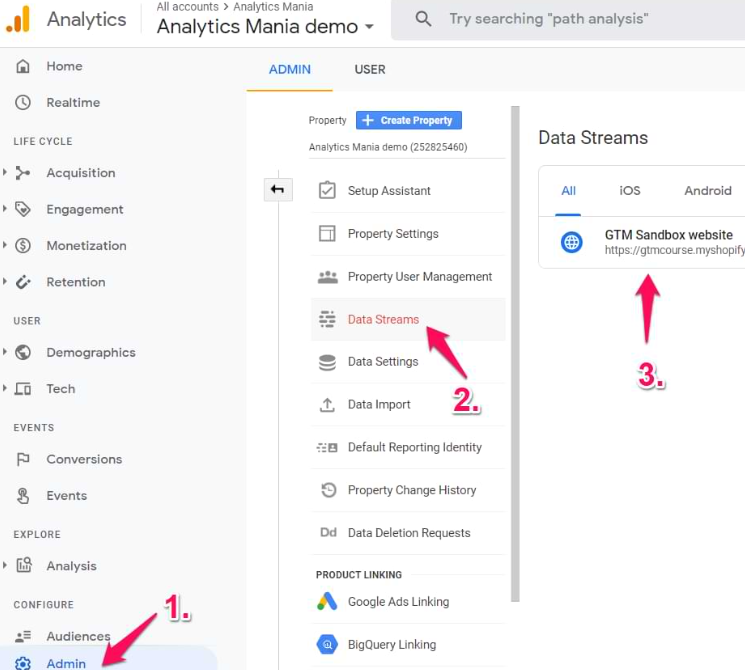Screen dimensions: 752x670
Task: Click the Data Deletion Requests Dd icon
Action: [x=328, y=532]
